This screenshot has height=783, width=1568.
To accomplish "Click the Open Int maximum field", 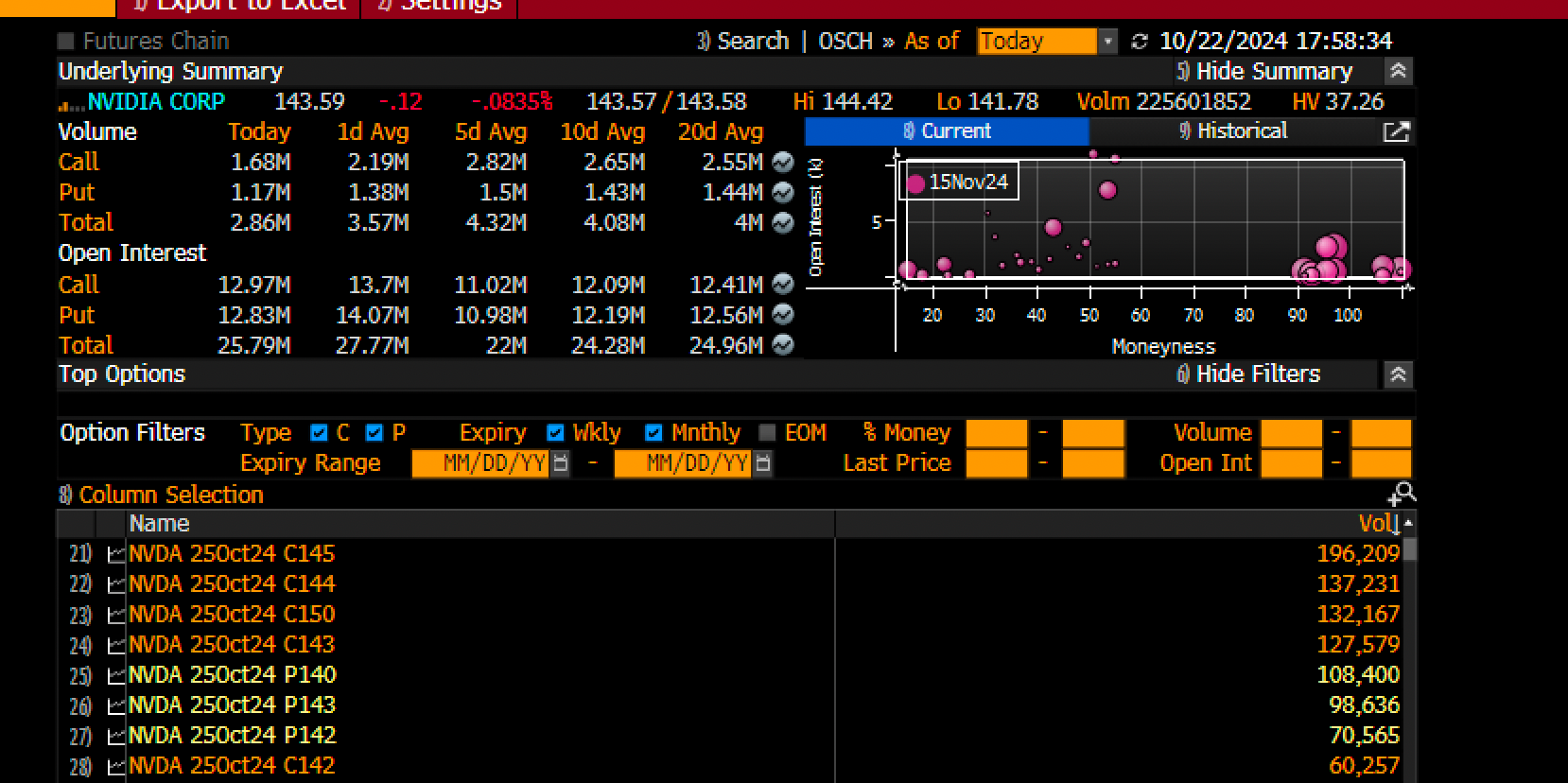I will tap(1381, 463).
